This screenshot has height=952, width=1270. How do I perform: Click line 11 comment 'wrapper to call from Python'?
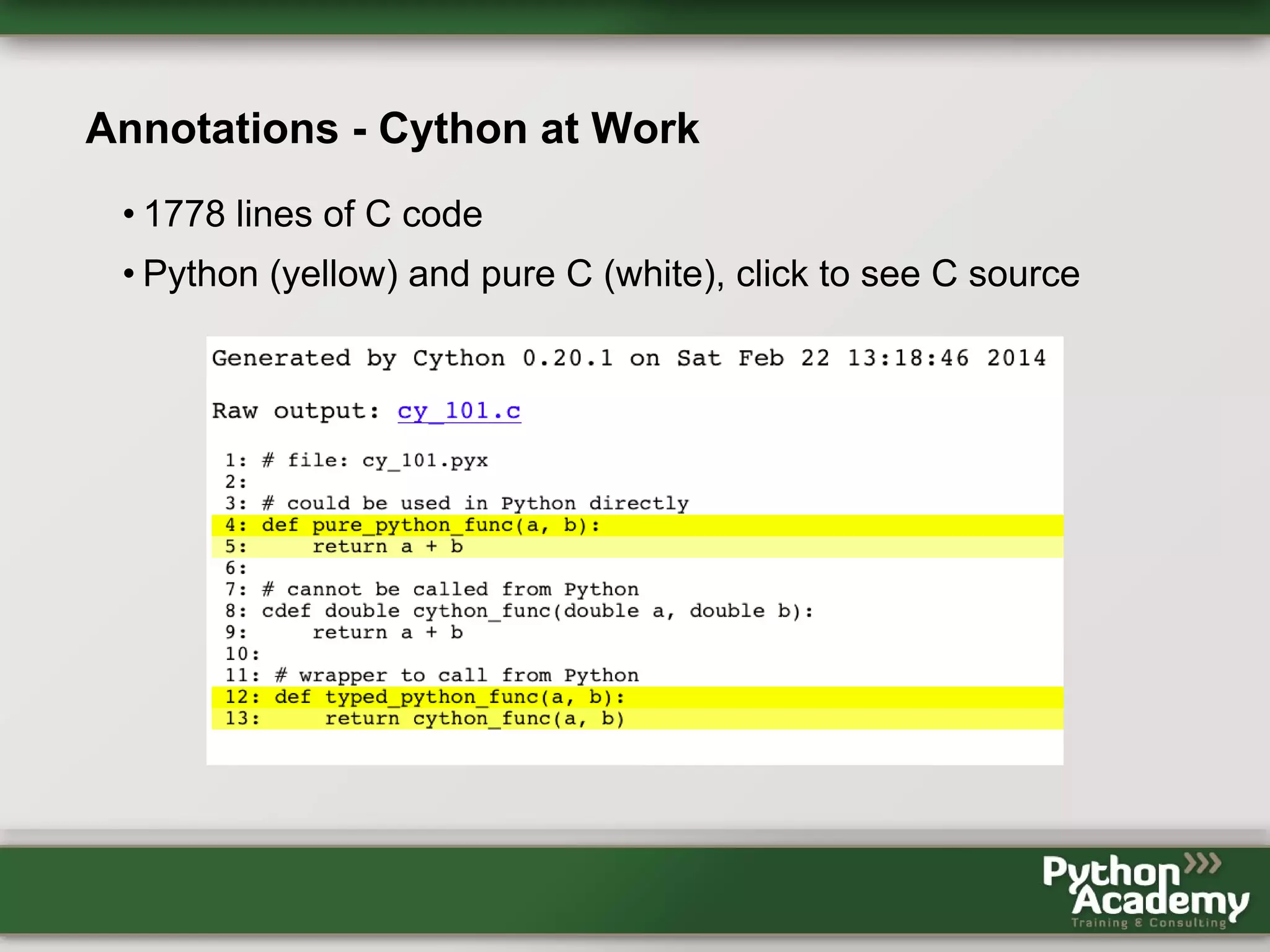click(432, 676)
